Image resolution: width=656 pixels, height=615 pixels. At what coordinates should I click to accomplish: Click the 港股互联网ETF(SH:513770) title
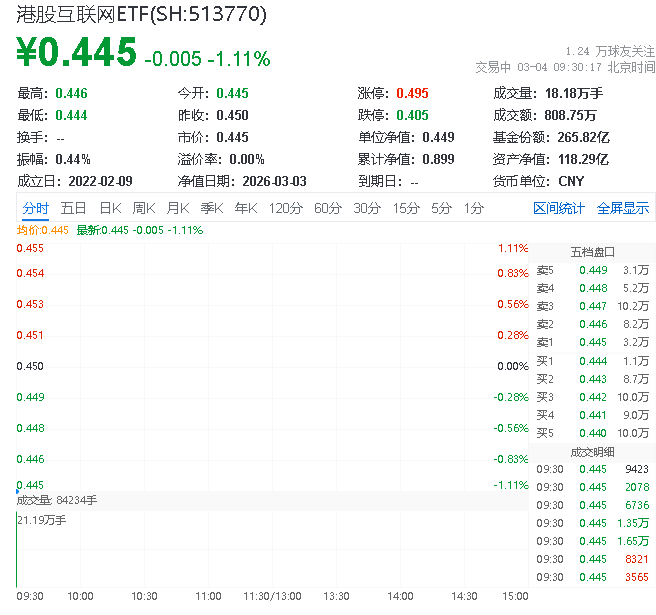[141, 14]
